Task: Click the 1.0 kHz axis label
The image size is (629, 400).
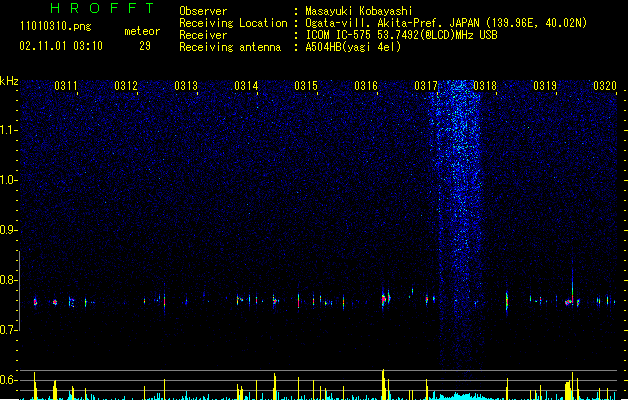Action: [x=8, y=180]
